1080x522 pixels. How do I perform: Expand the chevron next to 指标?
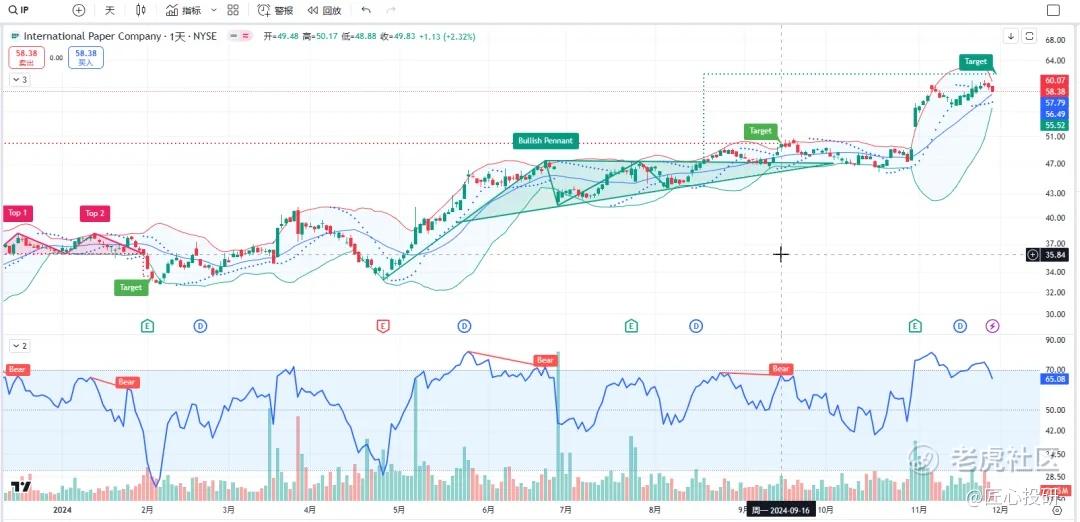pyautogui.click(x=214, y=10)
